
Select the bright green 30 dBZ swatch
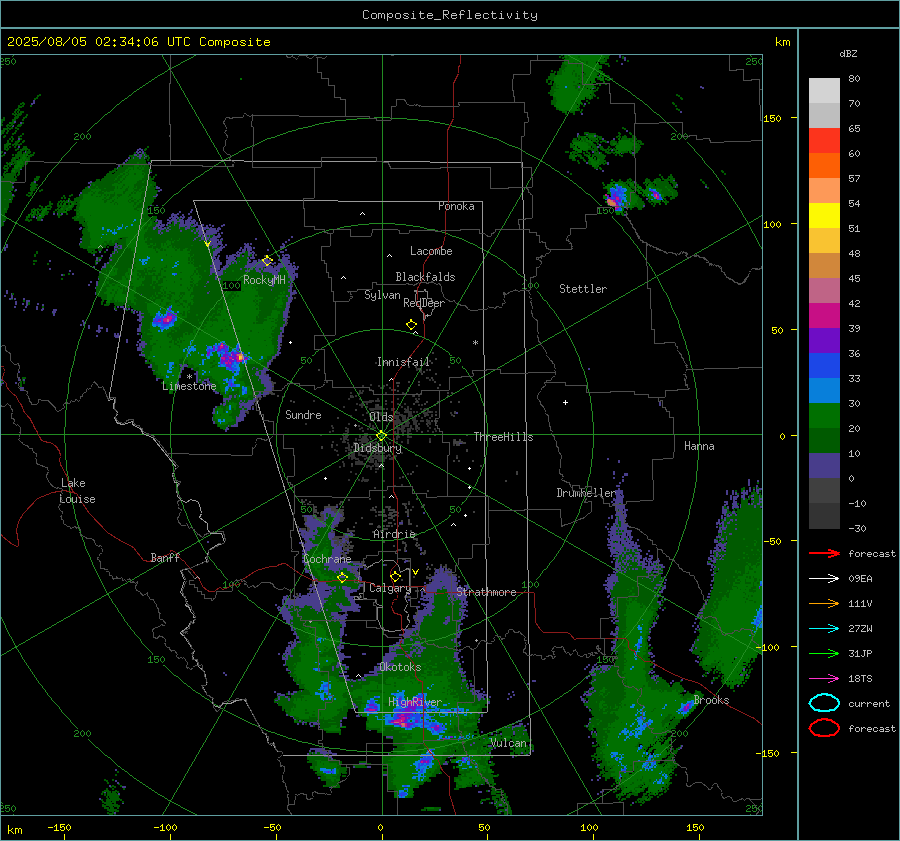click(824, 415)
